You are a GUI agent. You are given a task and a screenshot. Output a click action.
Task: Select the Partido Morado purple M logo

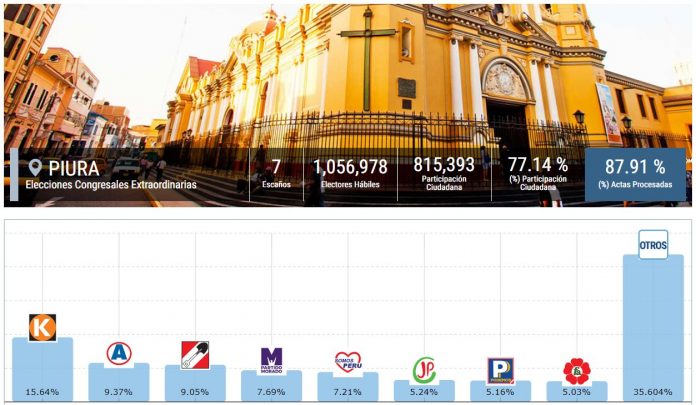click(271, 358)
